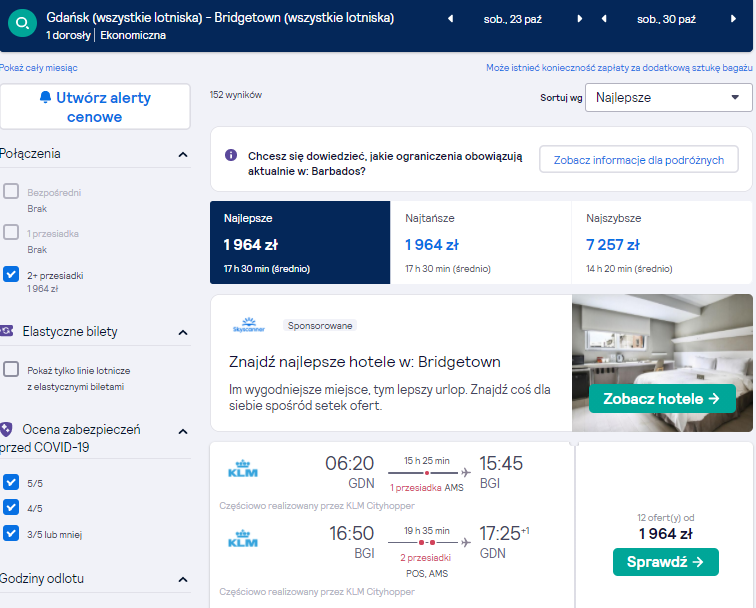Click Sprawdź button for KLM offer
The width and height of the screenshot is (756, 608).
[x=665, y=562]
